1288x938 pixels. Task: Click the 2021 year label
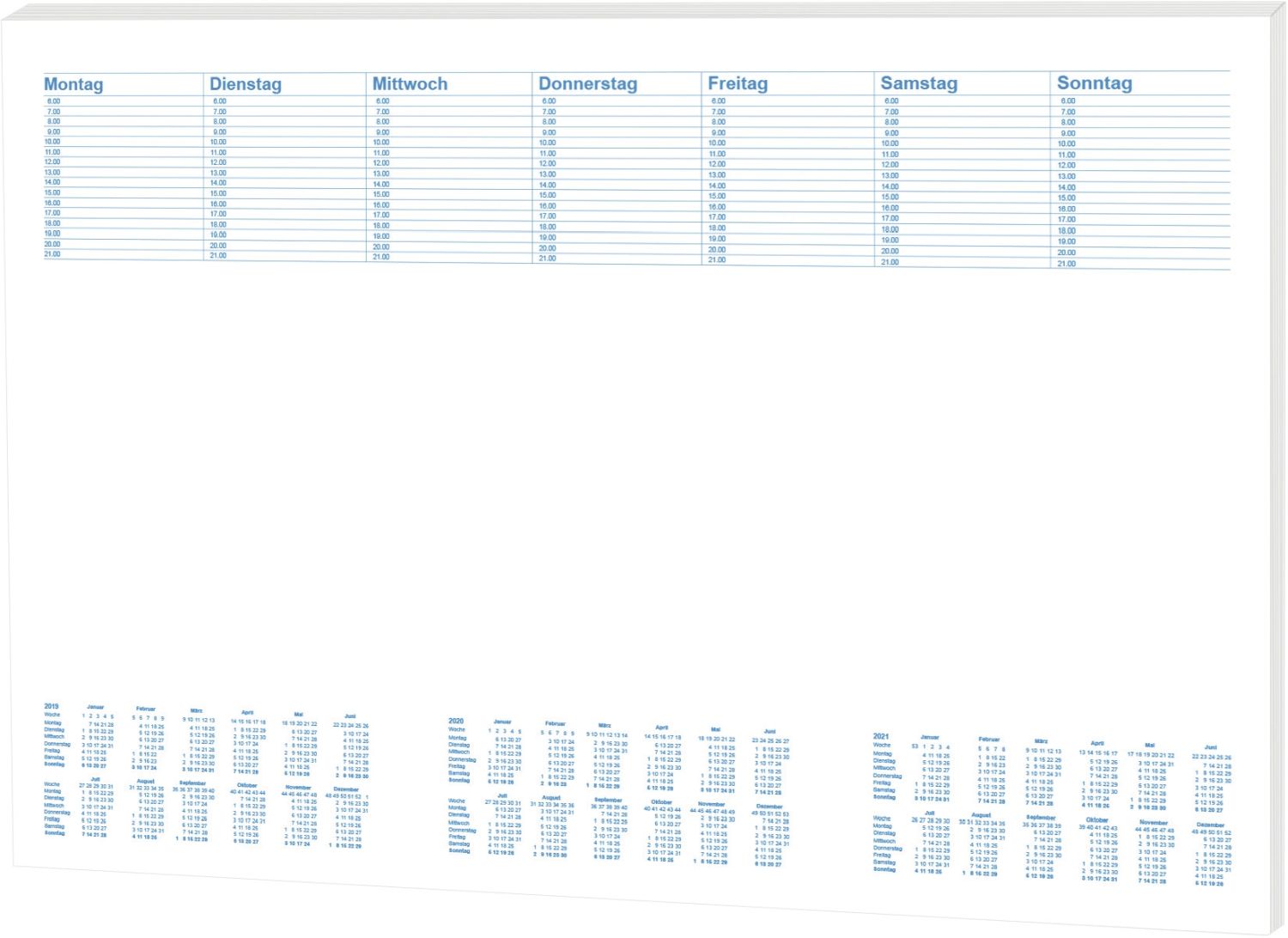point(881,736)
